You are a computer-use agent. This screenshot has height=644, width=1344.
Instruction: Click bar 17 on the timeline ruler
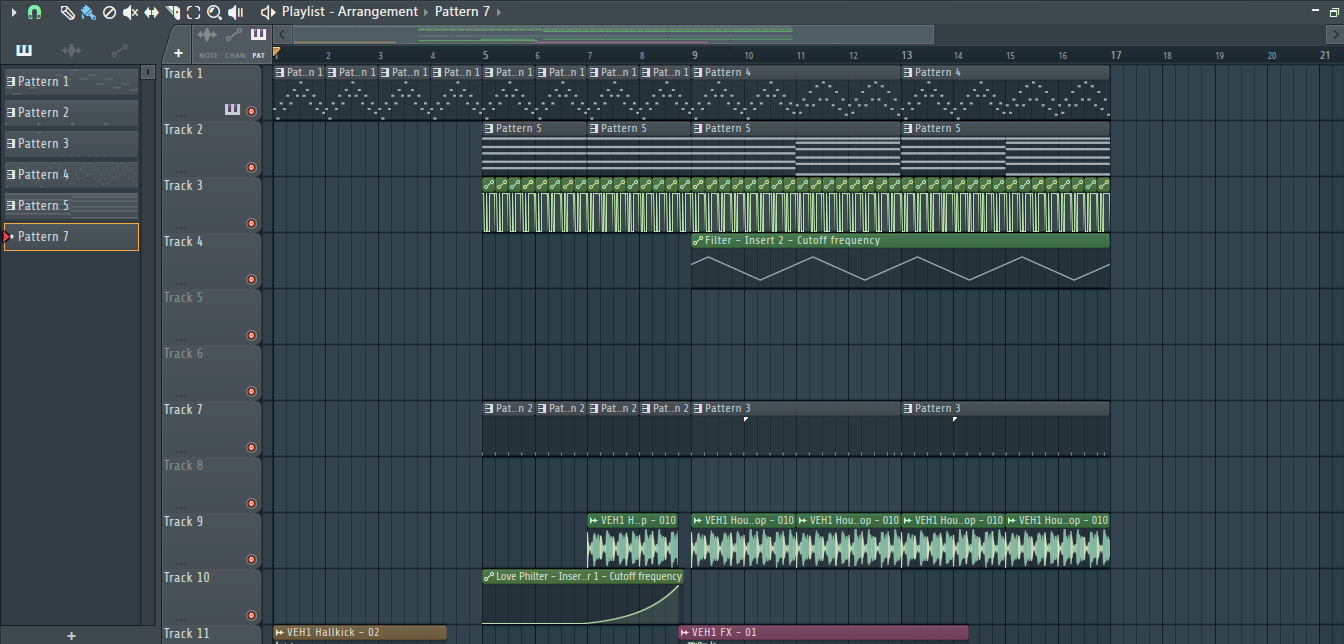point(1115,56)
